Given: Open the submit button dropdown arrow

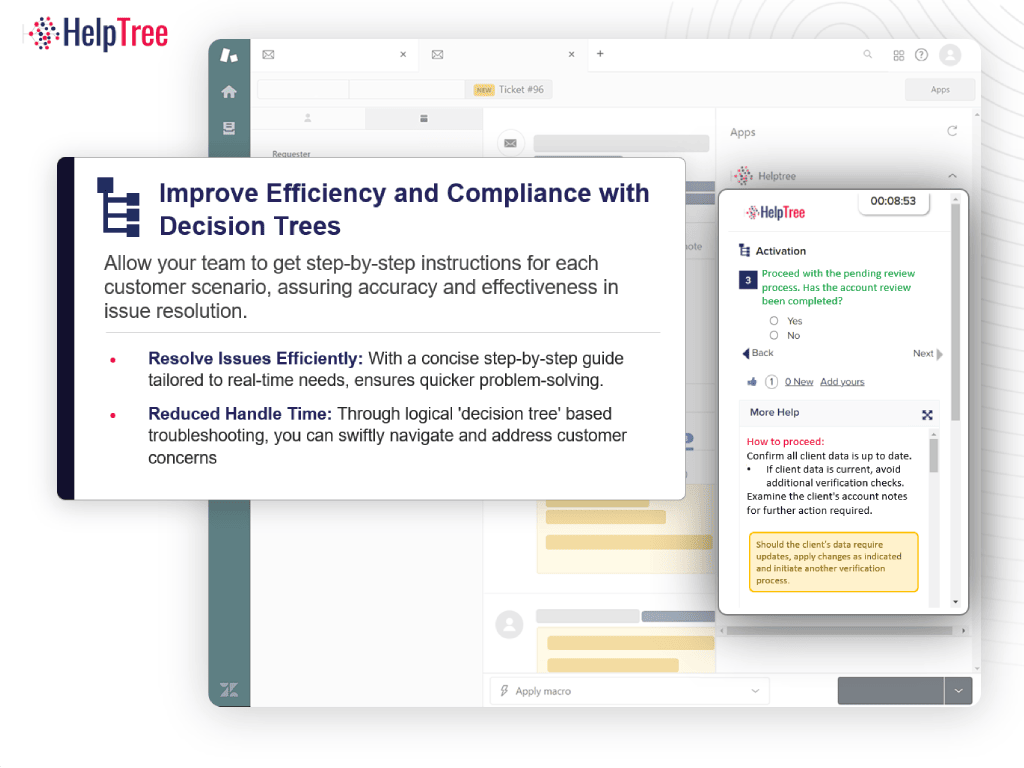Looking at the screenshot, I should pyautogui.click(x=959, y=691).
